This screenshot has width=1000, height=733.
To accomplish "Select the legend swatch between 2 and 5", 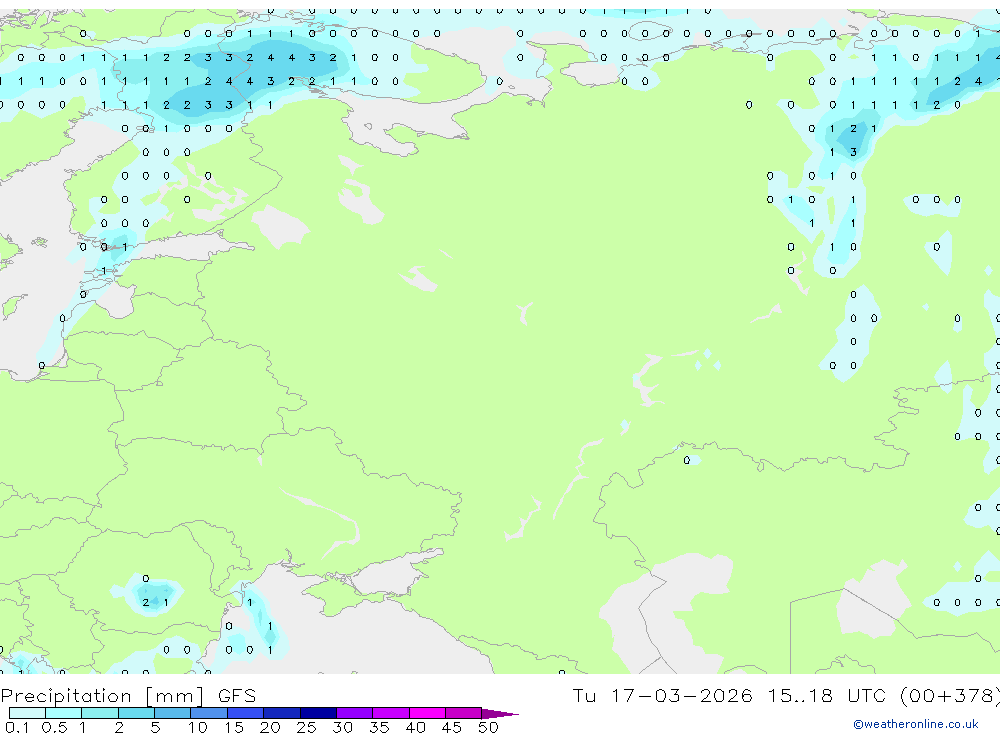I will pos(136,713).
